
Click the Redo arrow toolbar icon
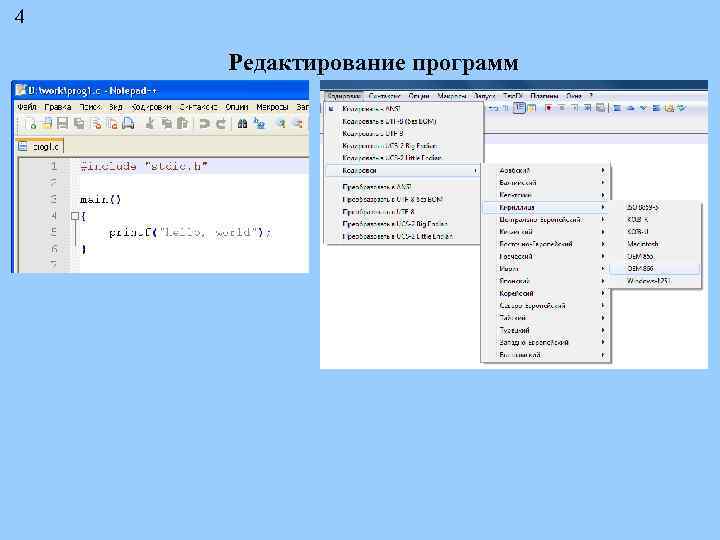click(x=221, y=123)
